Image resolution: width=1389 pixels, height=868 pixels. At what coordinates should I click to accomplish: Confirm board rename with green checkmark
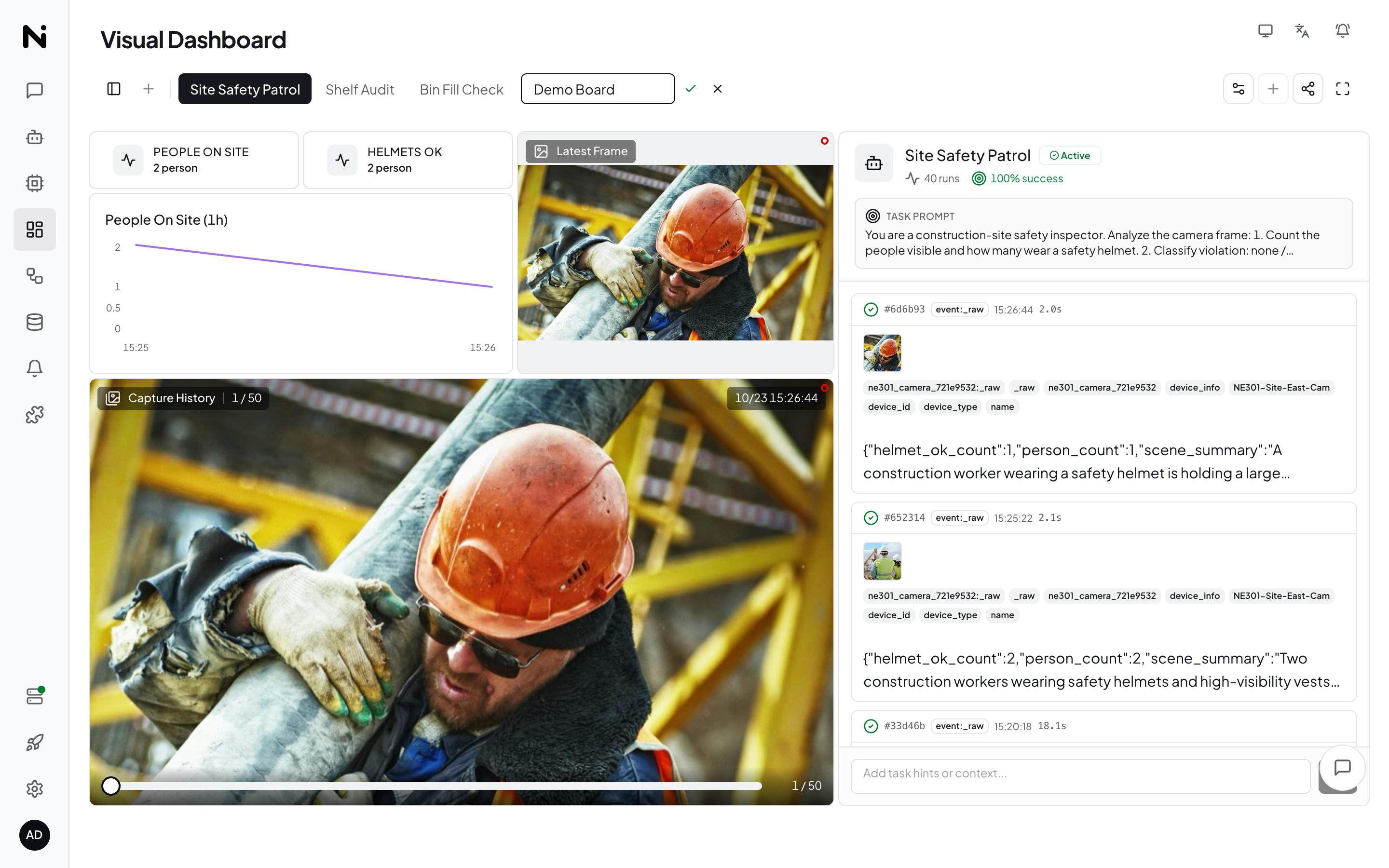(691, 89)
